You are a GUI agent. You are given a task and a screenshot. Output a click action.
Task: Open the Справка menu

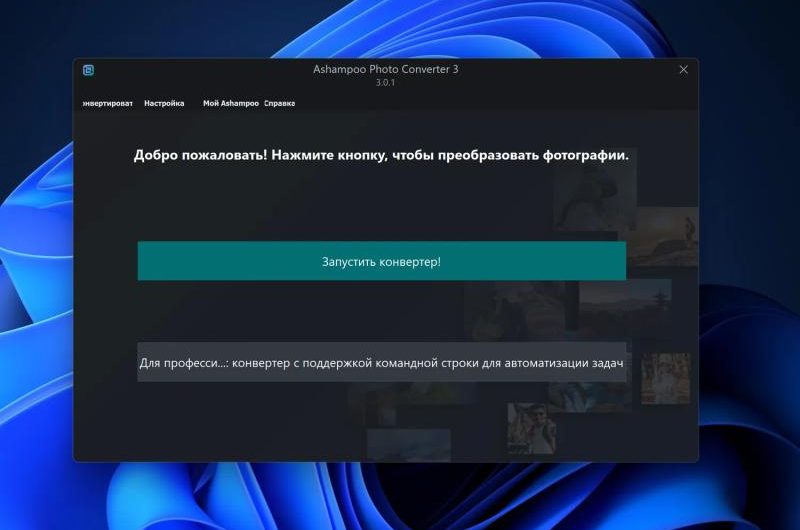click(280, 104)
